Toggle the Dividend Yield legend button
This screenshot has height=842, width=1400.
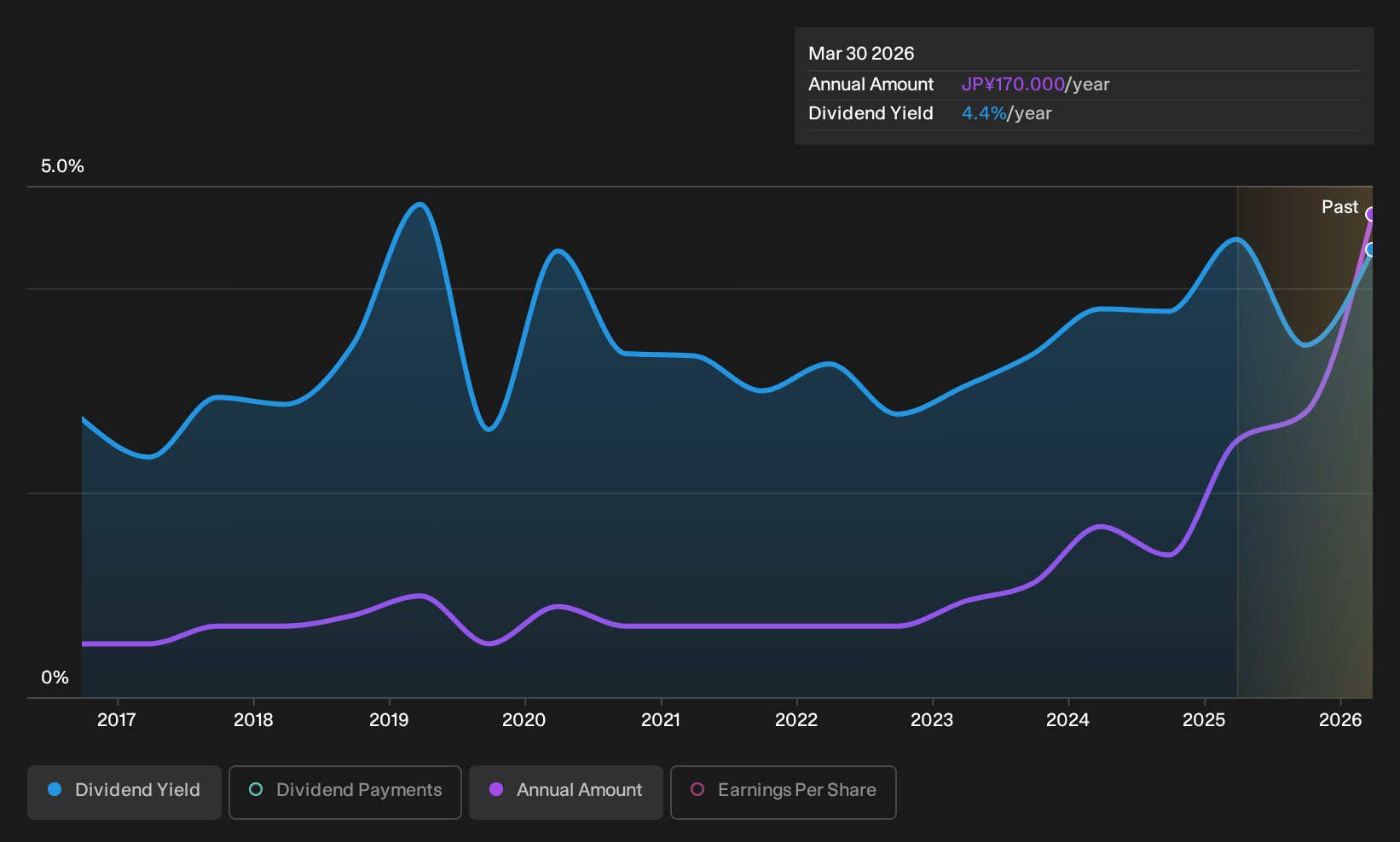tap(124, 792)
